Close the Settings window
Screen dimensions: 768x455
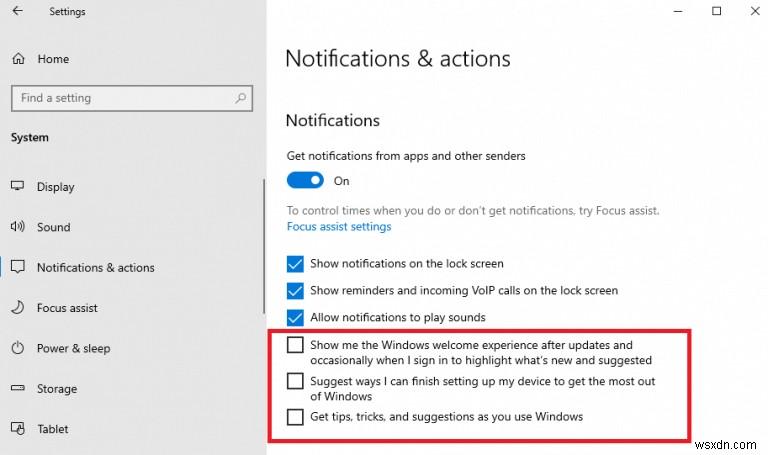[755, 11]
